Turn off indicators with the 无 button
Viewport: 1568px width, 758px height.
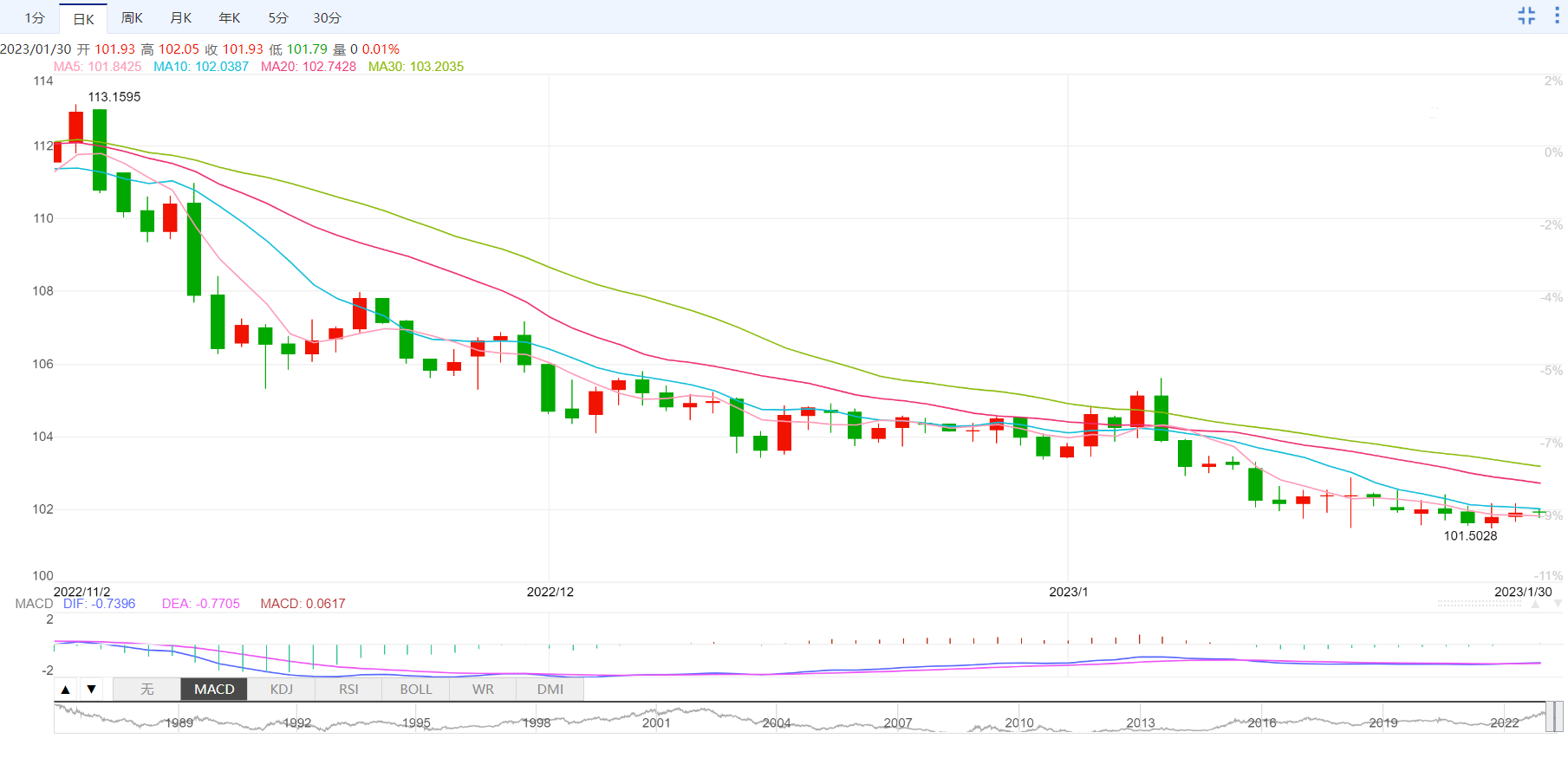pyautogui.click(x=147, y=690)
